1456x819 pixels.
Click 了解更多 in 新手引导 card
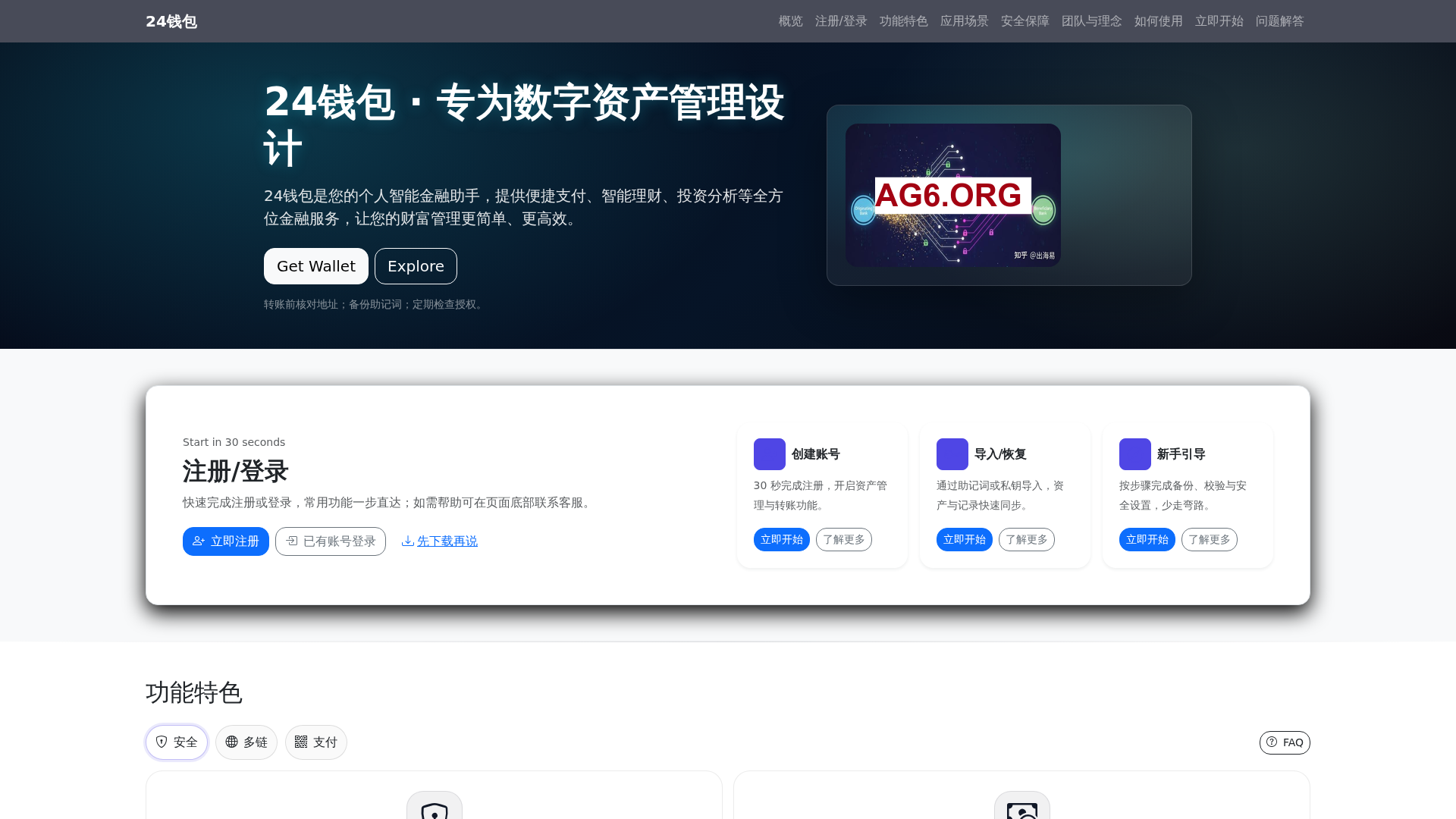tap(1210, 540)
